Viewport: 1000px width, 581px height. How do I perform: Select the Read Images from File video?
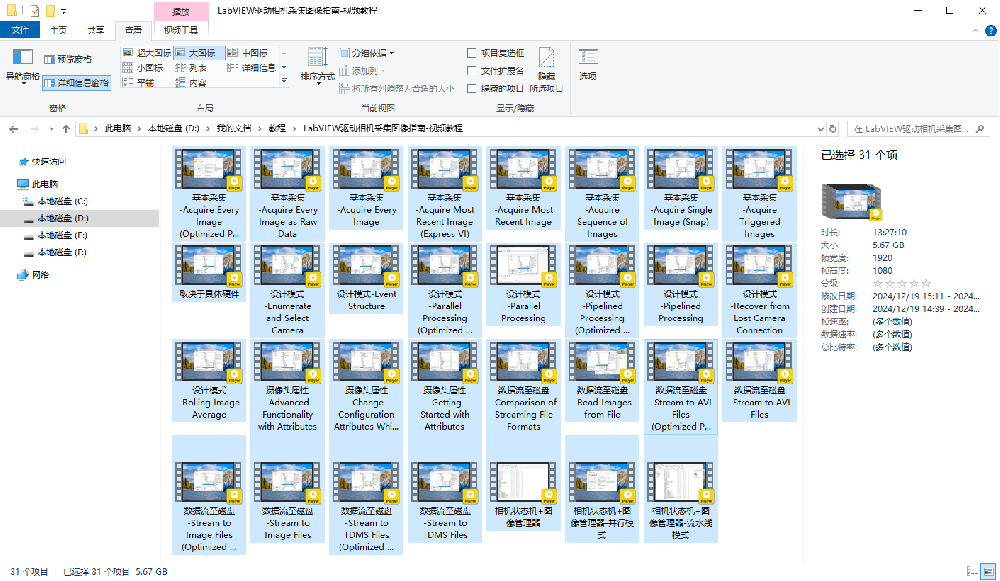pyautogui.click(x=601, y=381)
